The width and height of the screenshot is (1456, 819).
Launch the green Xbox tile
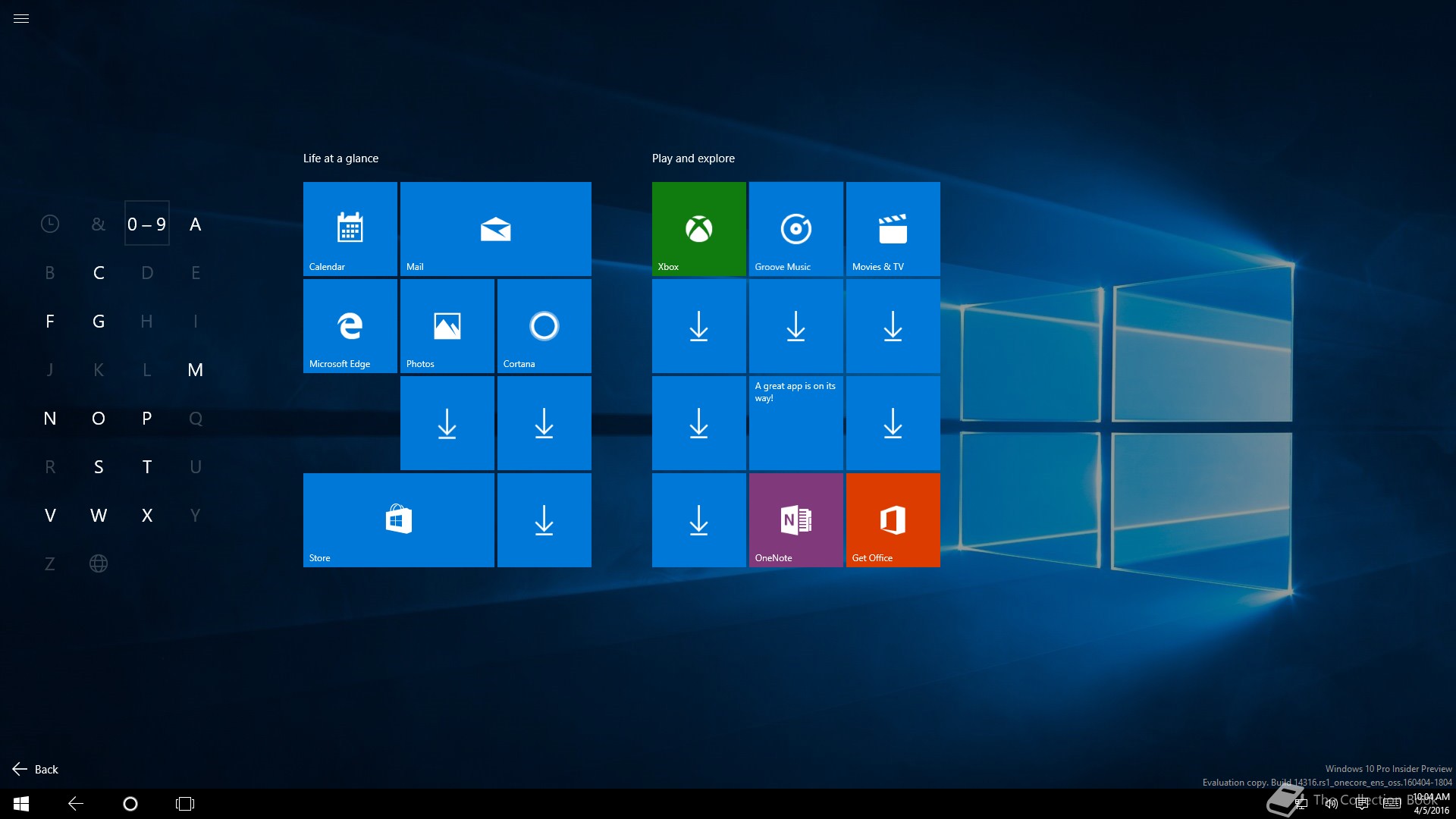click(699, 229)
